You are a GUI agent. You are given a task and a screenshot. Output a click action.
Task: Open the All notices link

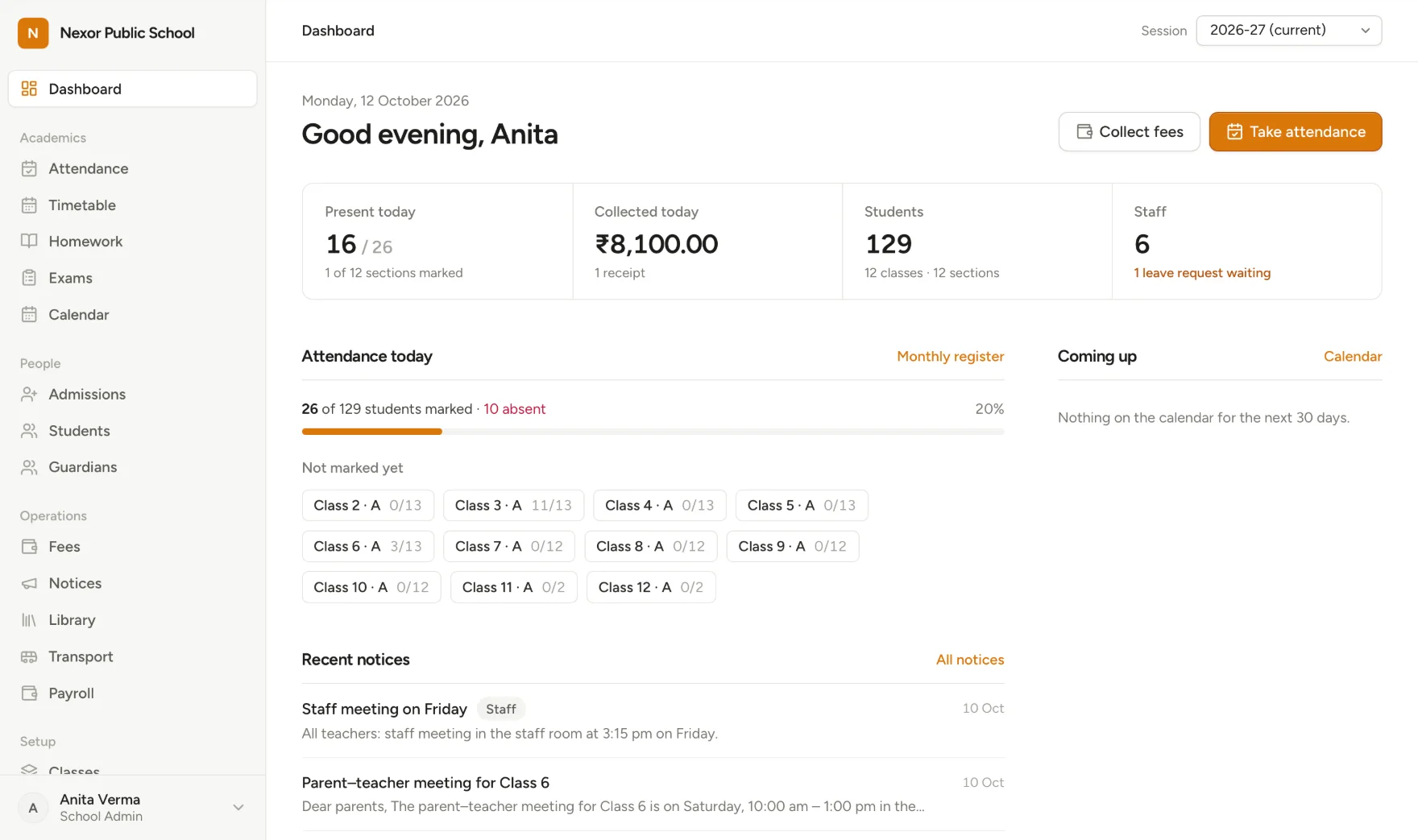[x=970, y=660]
